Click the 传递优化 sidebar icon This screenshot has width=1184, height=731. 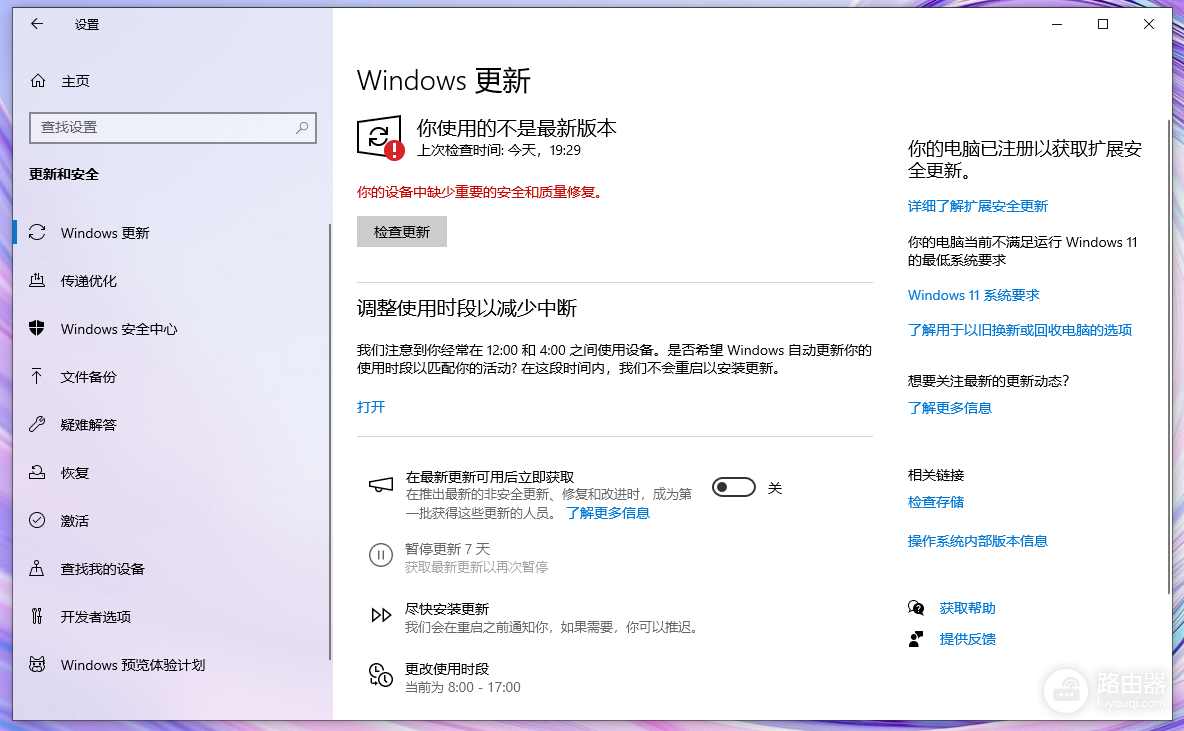(37, 281)
